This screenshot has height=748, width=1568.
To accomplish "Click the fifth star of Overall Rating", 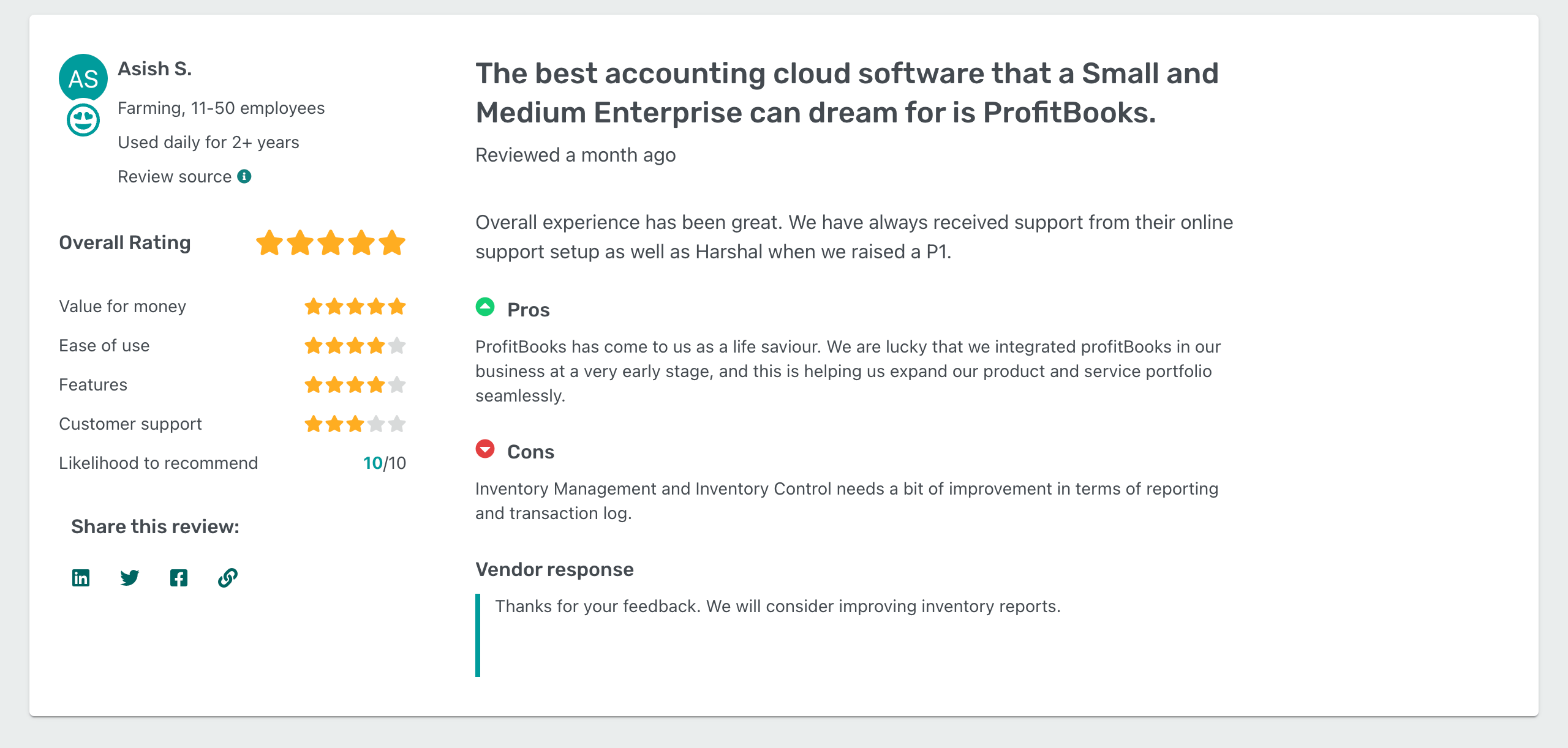I will pyautogui.click(x=392, y=242).
